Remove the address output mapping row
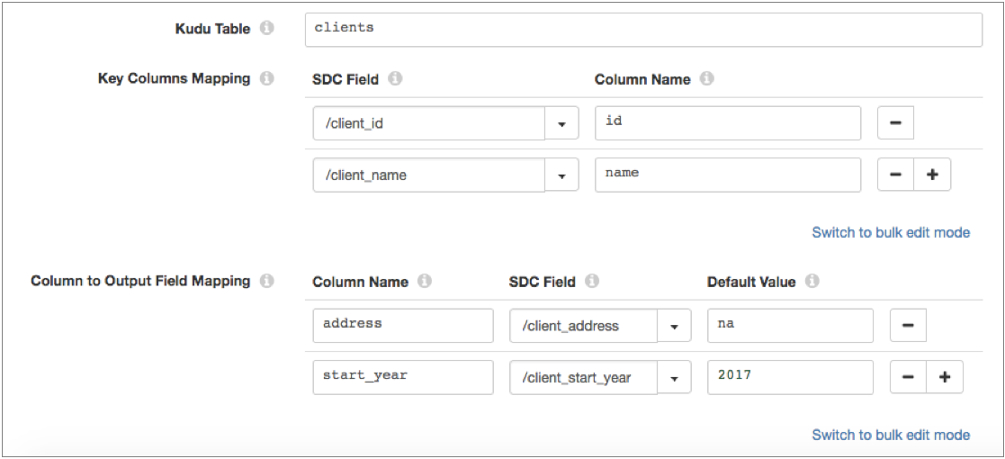 coord(907,325)
